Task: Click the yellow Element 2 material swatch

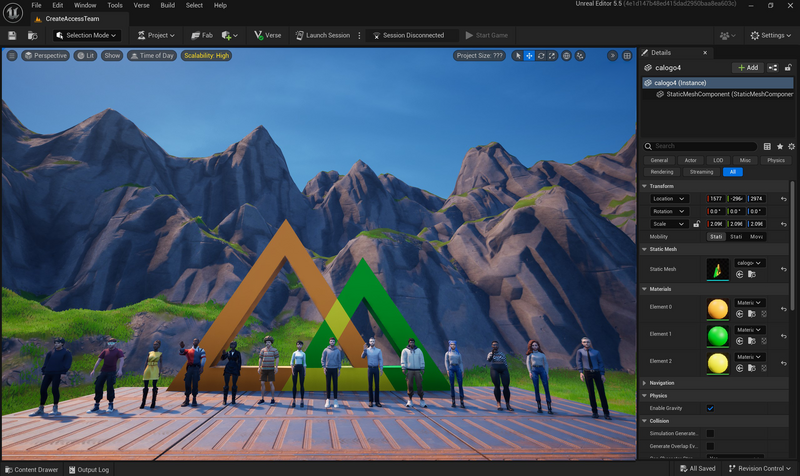Action: (717, 363)
